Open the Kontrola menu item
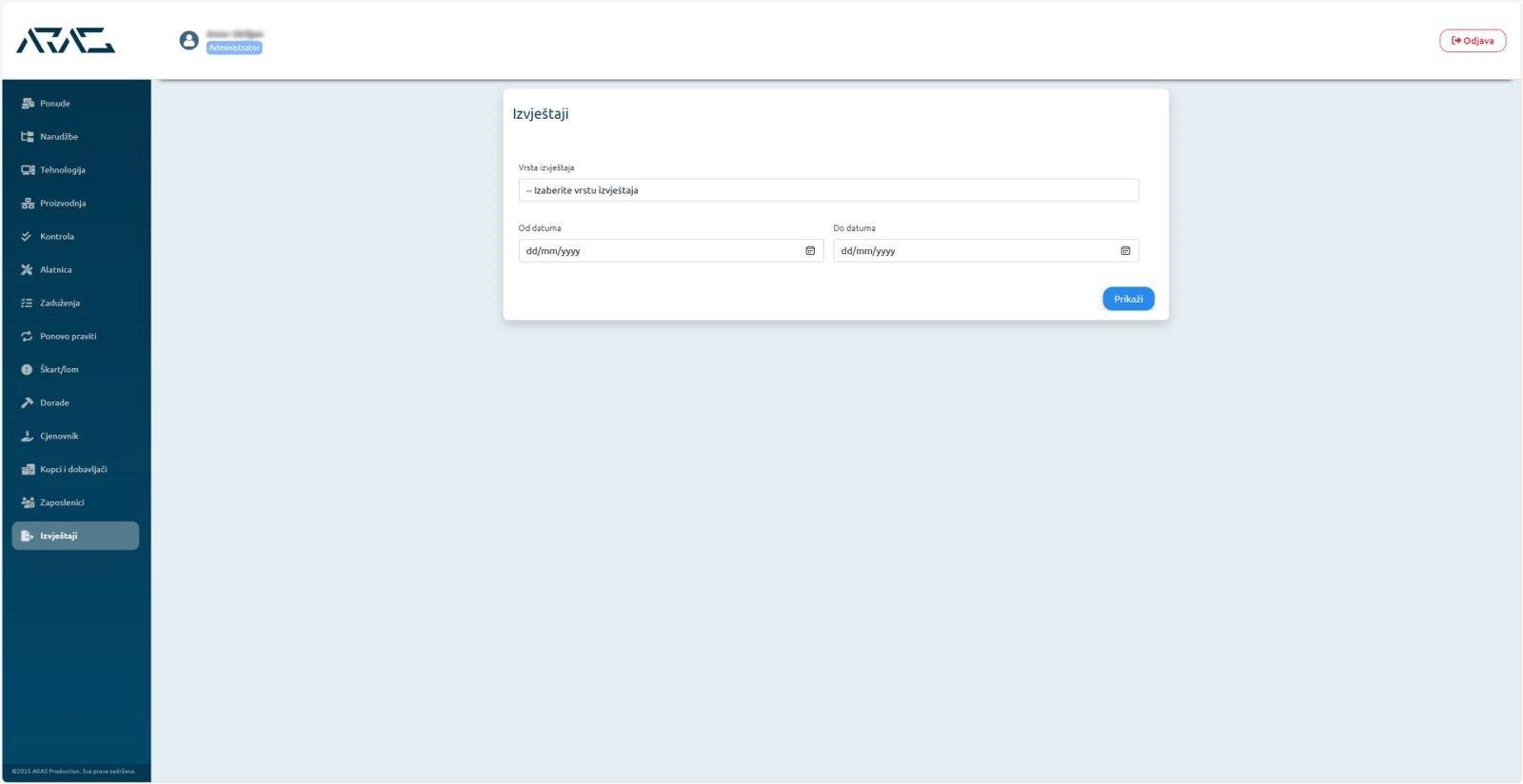 (56, 237)
